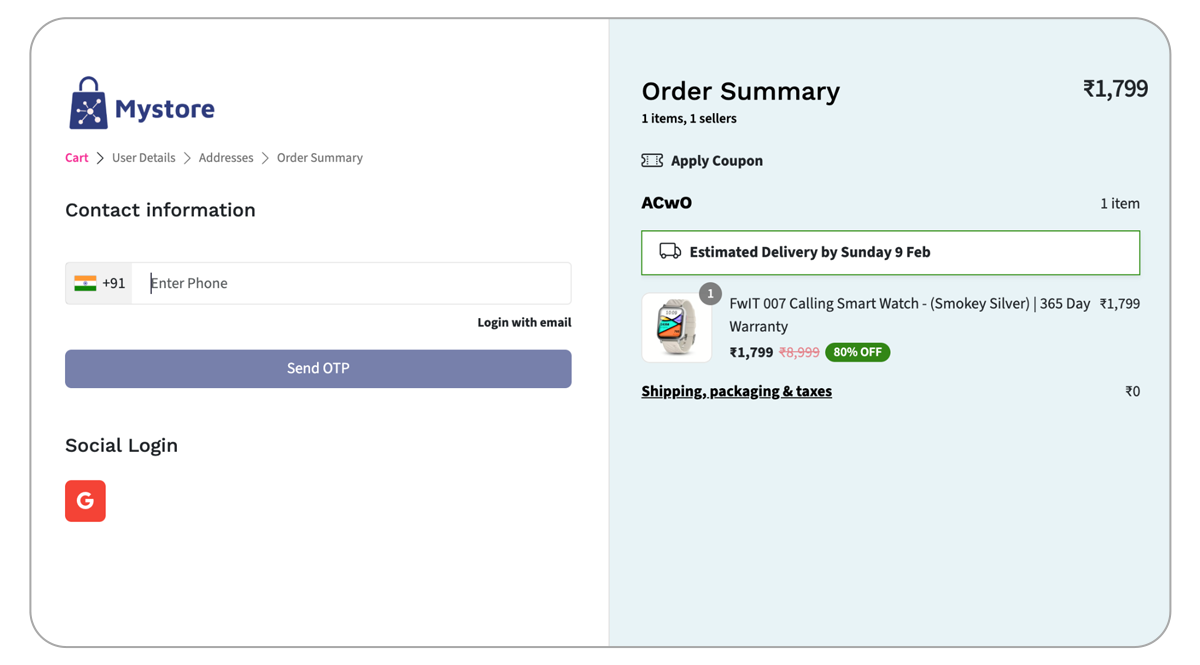Sign in with the Google icon
Screen dimensions: 1200x665
tap(85, 501)
